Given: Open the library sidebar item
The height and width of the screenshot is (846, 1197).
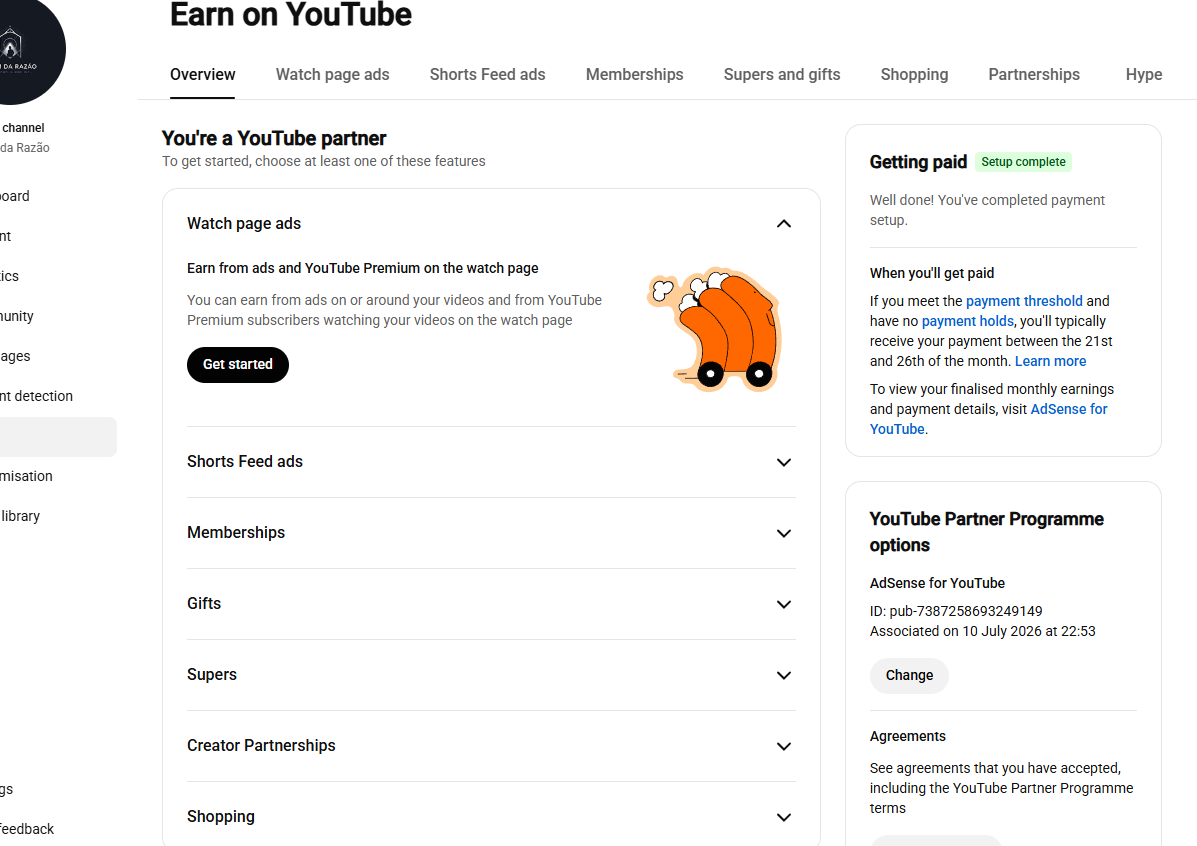Looking at the screenshot, I should (20, 516).
